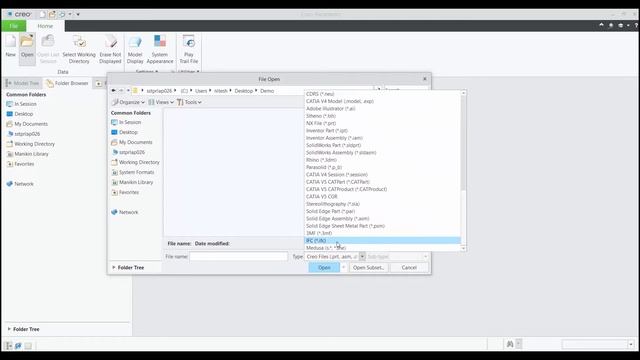Click the Open Subset button
640x360 pixels.
(x=368, y=268)
